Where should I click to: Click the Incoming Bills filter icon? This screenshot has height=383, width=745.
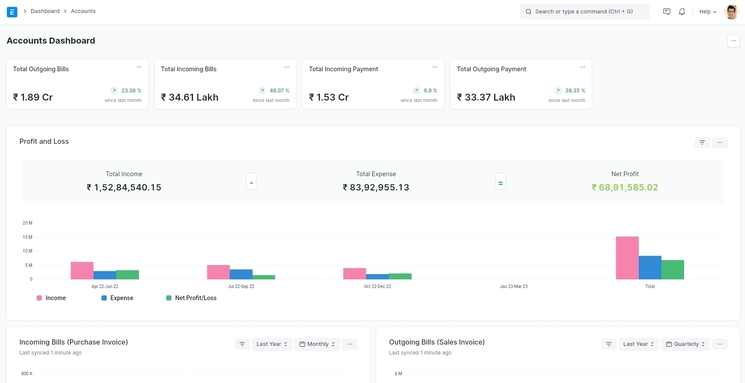point(242,345)
